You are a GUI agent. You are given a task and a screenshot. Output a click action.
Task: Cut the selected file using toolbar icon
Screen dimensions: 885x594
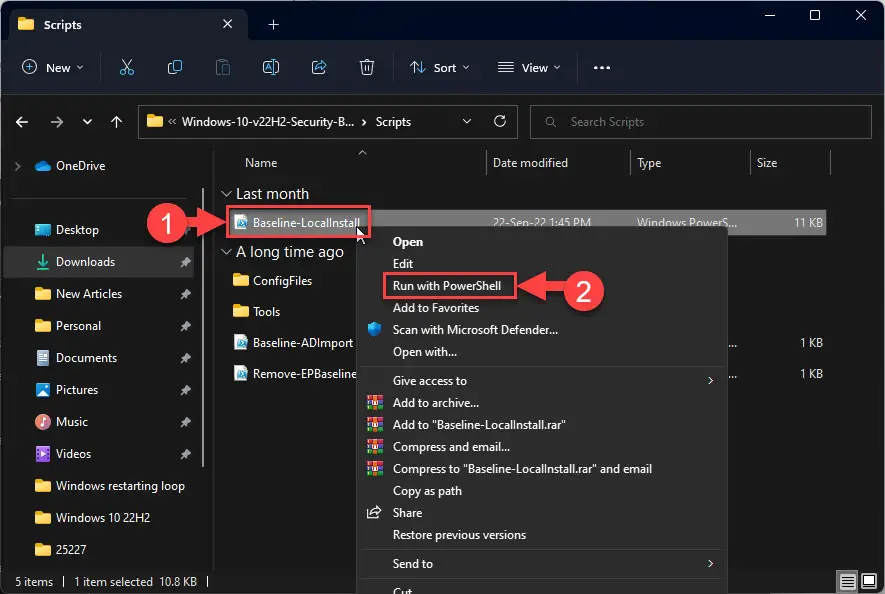(127, 67)
